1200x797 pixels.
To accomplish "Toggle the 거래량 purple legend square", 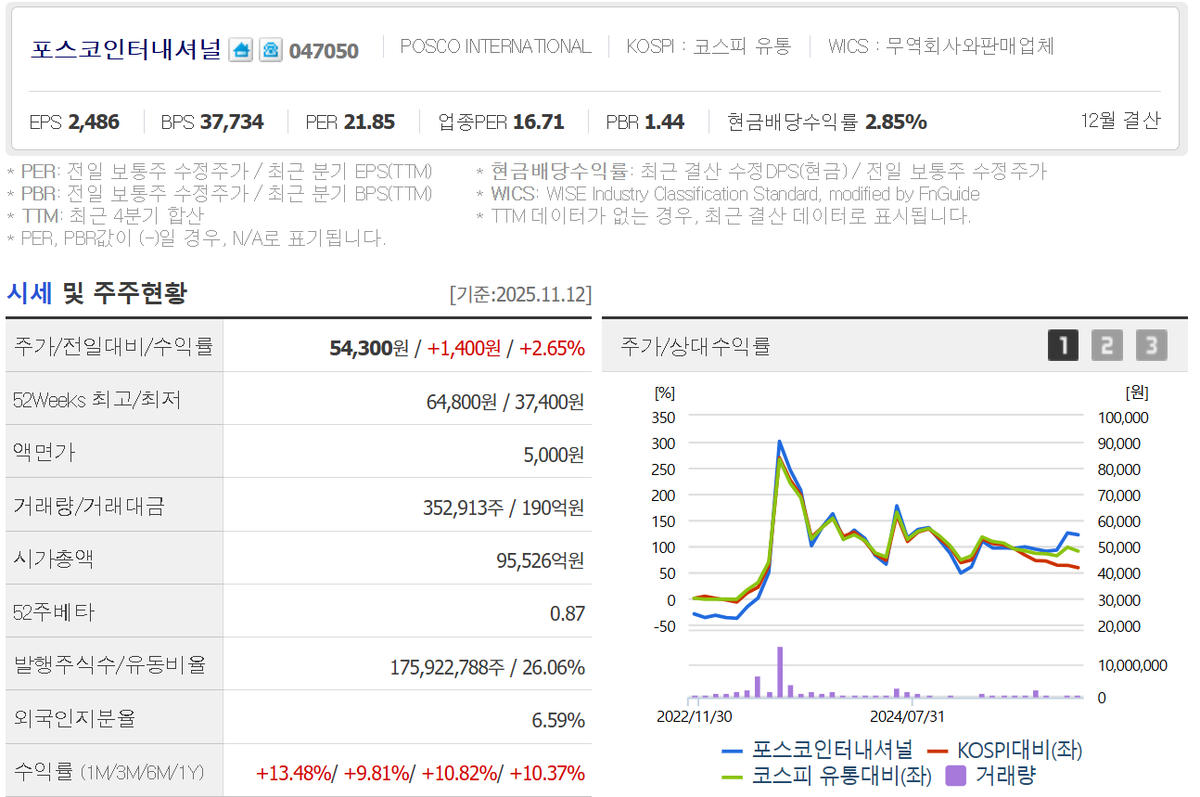I will [991, 774].
